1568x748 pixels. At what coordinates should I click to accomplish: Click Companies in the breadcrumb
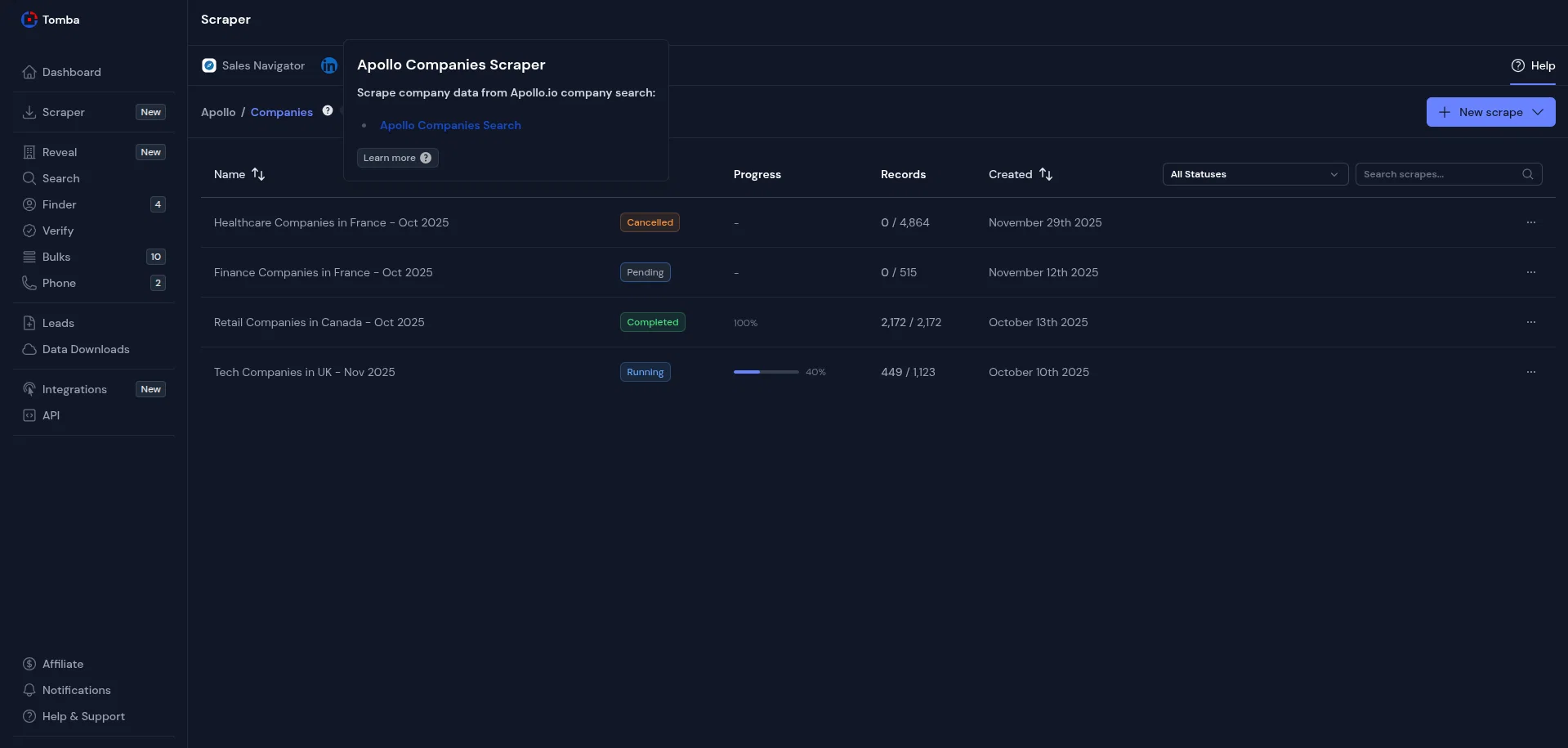click(282, 112)
